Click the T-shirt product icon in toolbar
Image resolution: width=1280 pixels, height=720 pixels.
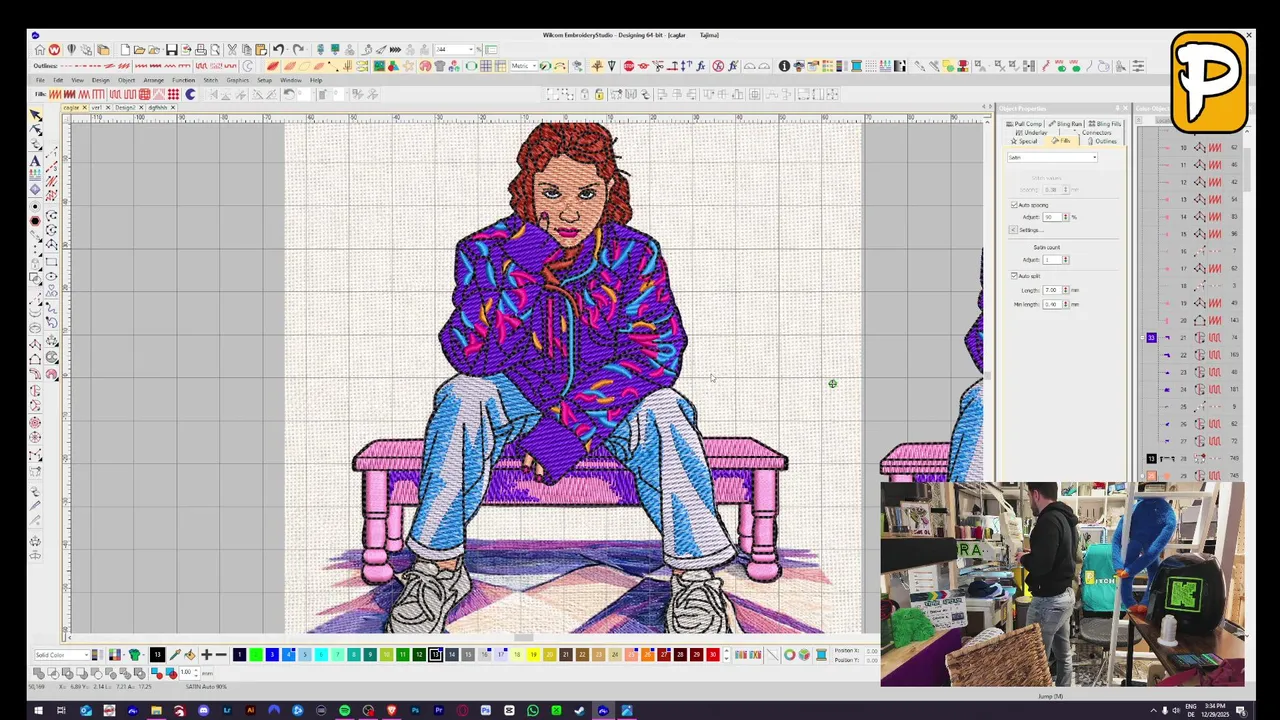pos(440,66)
